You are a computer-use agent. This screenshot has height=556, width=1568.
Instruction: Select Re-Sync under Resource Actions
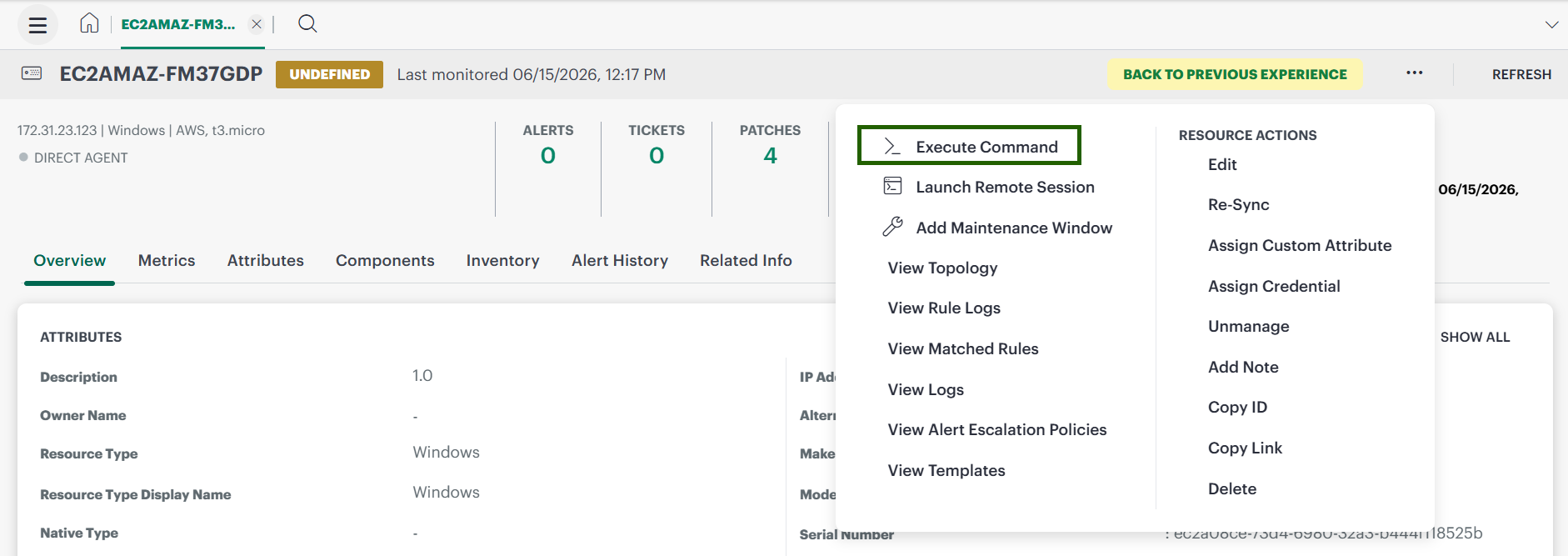(1239, 204)
